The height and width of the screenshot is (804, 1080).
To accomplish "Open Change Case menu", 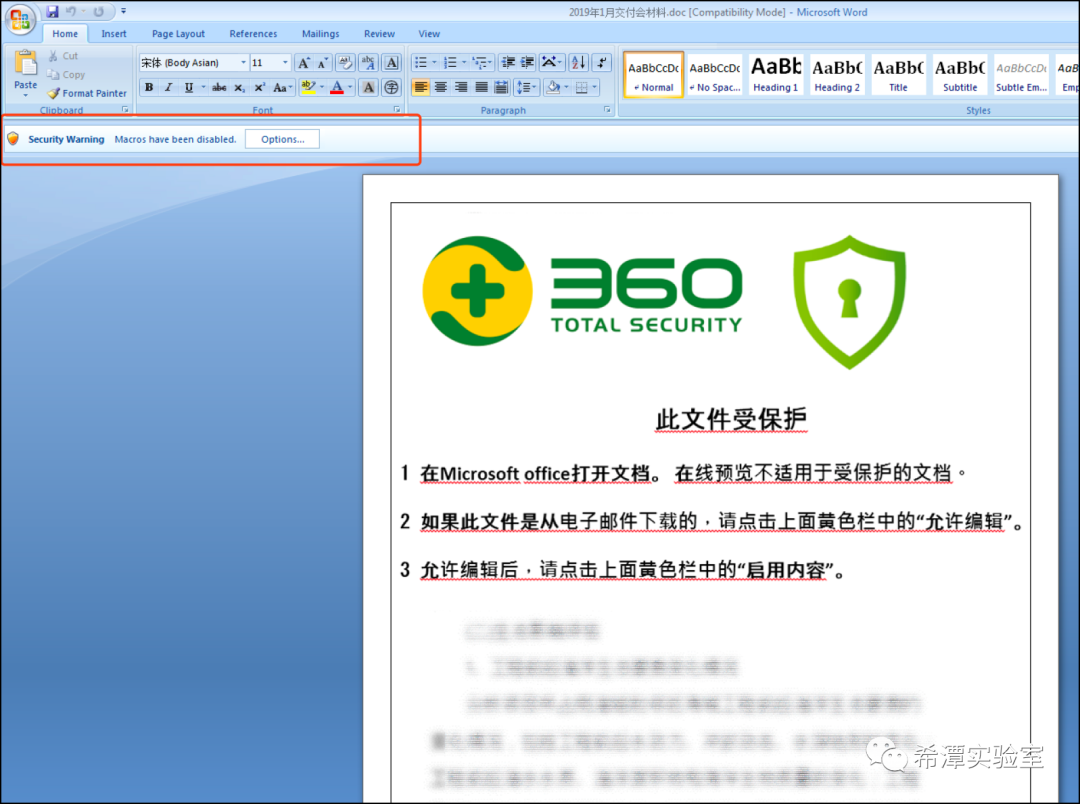I will click(282, 87).
